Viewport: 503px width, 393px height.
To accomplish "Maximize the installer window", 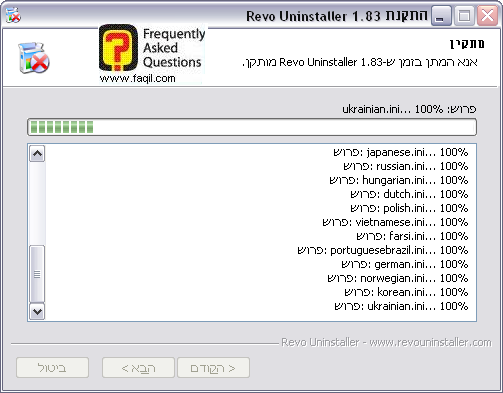I will coord(464,16).
